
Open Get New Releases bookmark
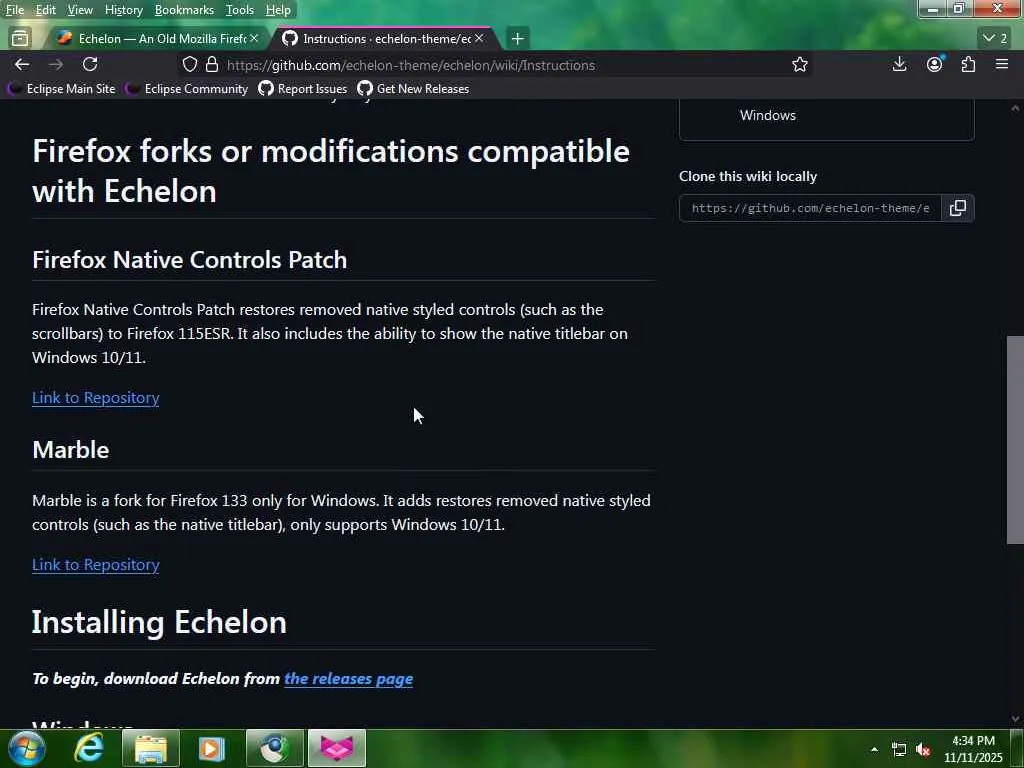(x=413, y=89)
